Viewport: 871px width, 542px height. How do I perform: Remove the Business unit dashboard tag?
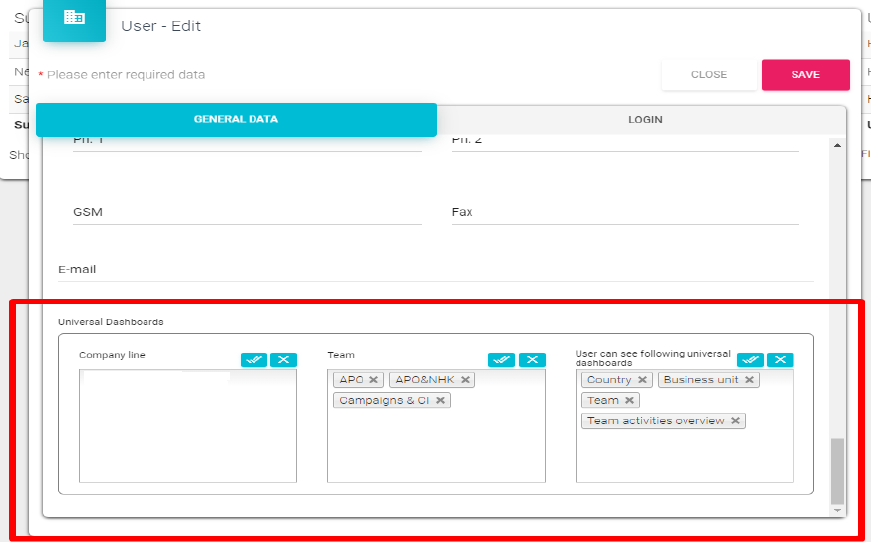[x=749, y=380]
